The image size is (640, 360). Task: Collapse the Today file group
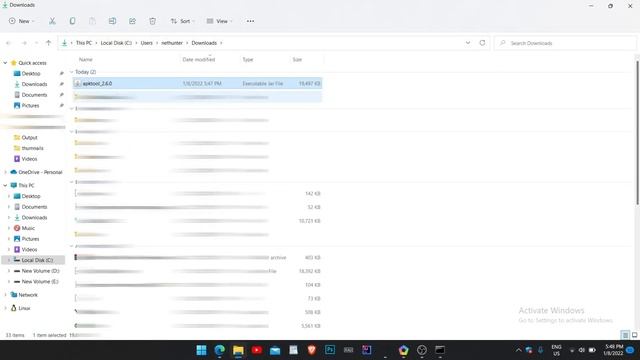72,72
